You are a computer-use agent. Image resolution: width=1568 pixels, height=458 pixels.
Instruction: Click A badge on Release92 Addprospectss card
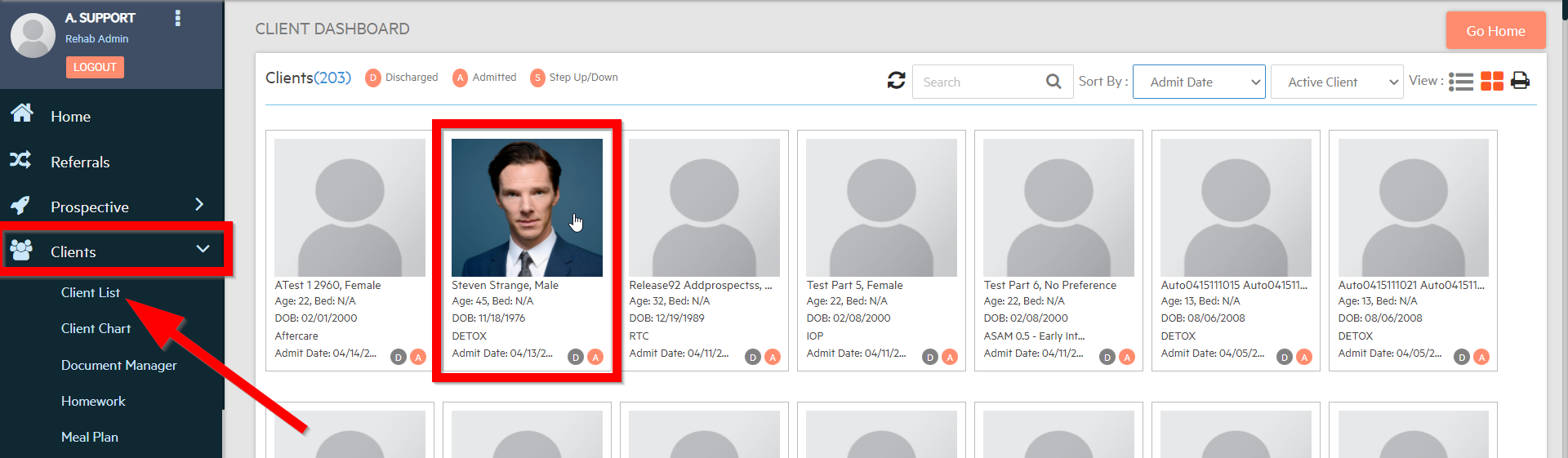click(773, 357)
